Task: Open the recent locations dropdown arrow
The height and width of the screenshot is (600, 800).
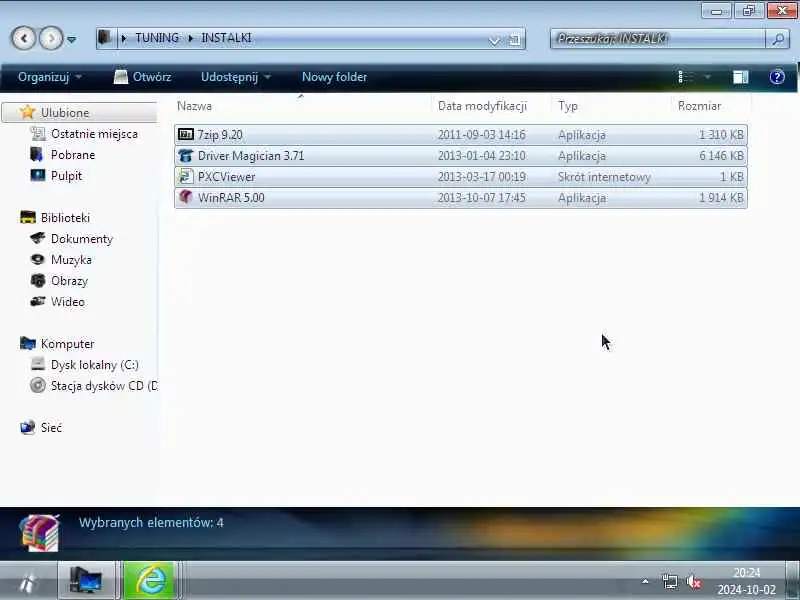Action: [72, 39]
